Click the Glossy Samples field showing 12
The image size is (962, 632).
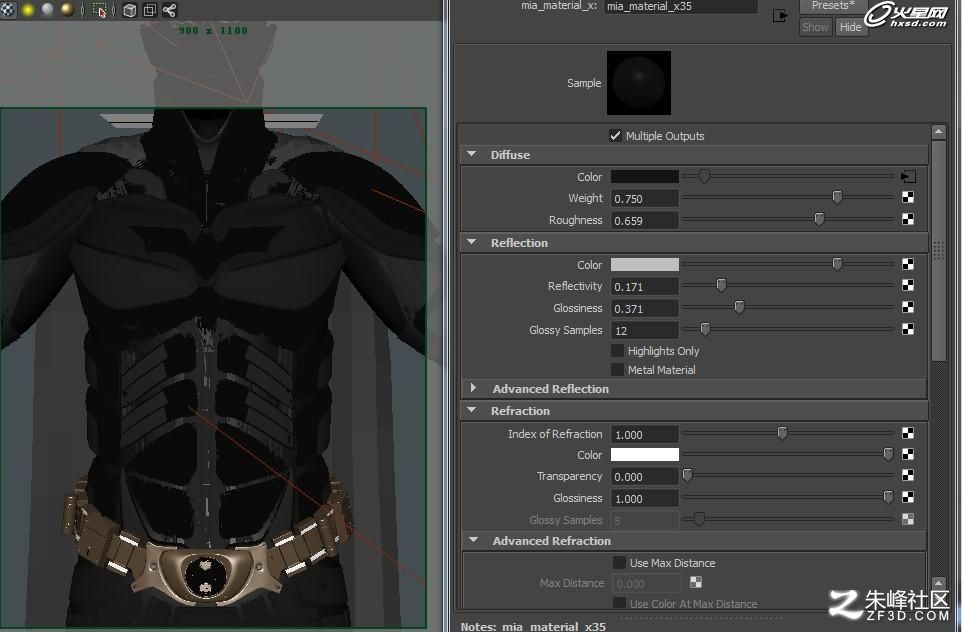coord(645,331)
